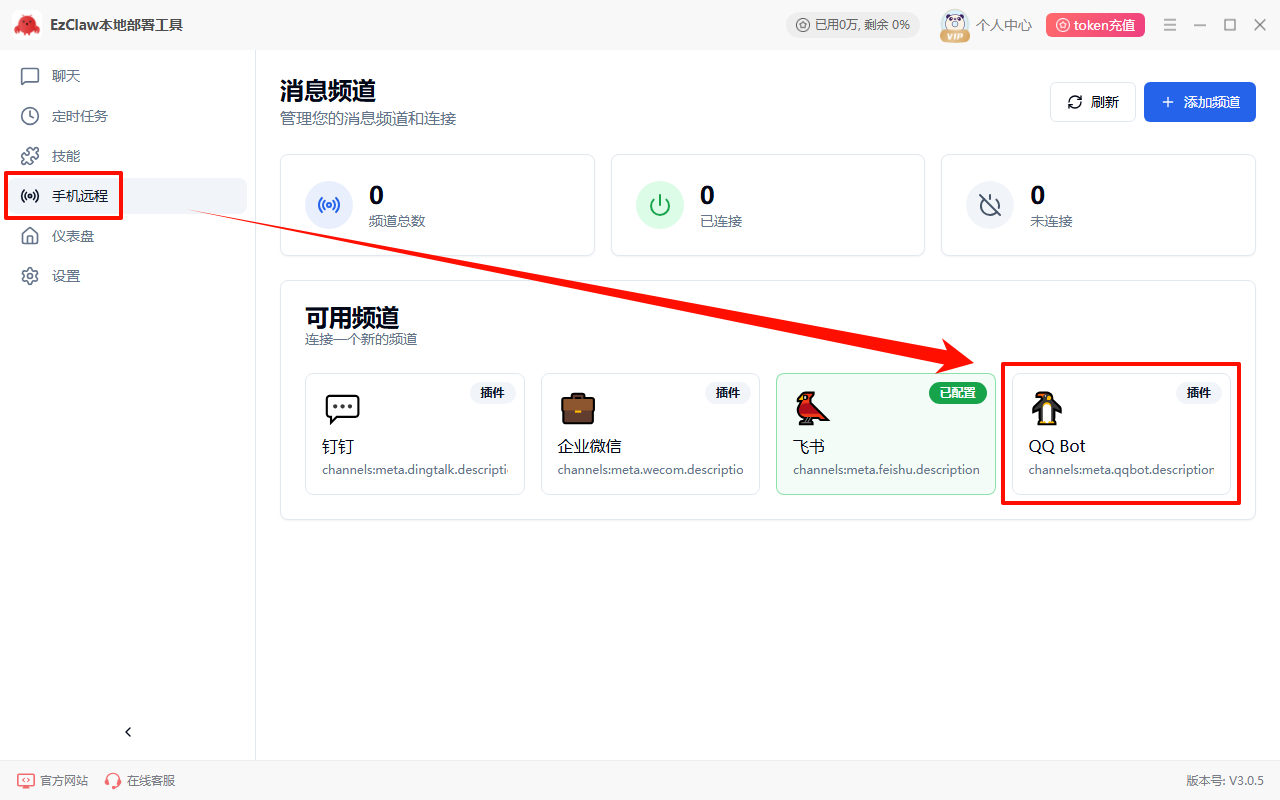Click the 仪表盘 home icon
1280x800 pixels.
(31, 236)
